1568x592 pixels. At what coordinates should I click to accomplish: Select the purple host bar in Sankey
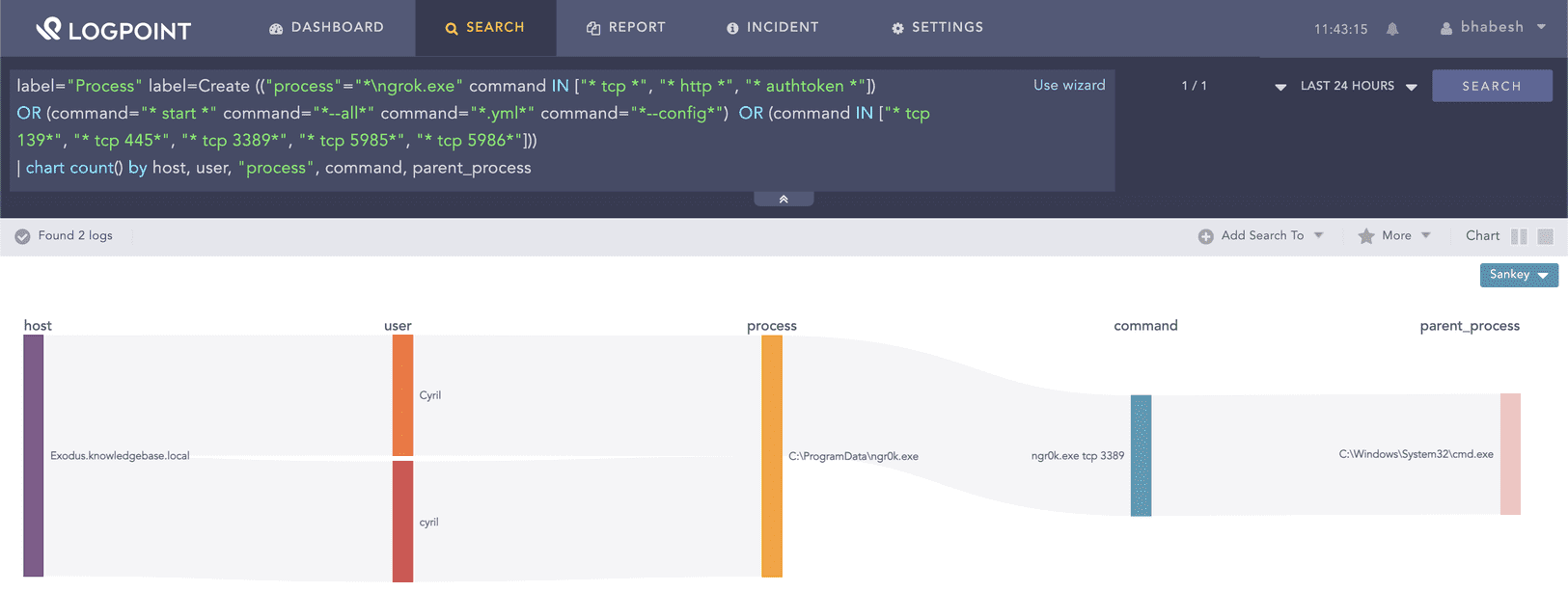point(34,455)
